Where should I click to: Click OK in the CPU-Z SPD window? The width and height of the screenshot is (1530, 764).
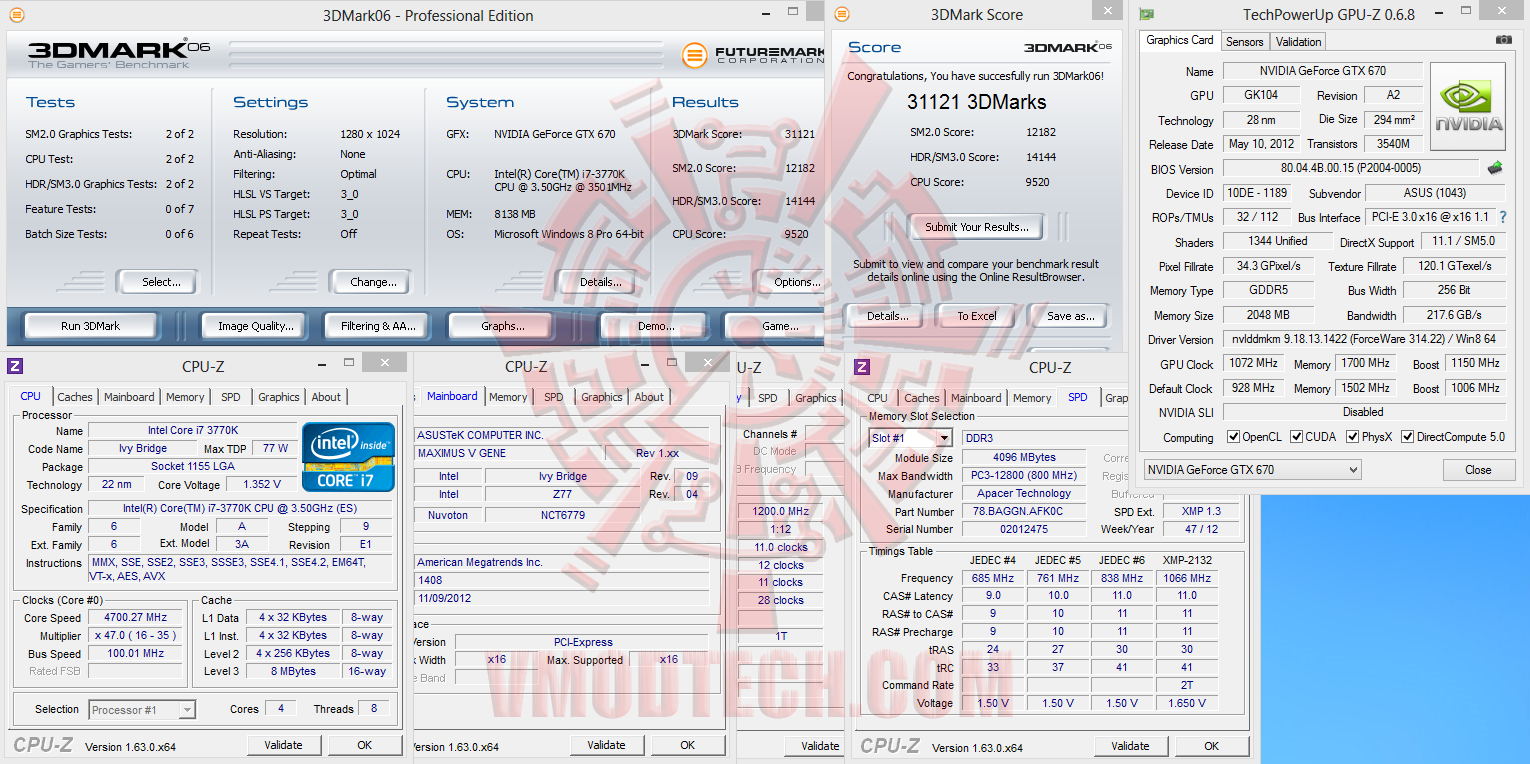click(x=1211, y=746)
